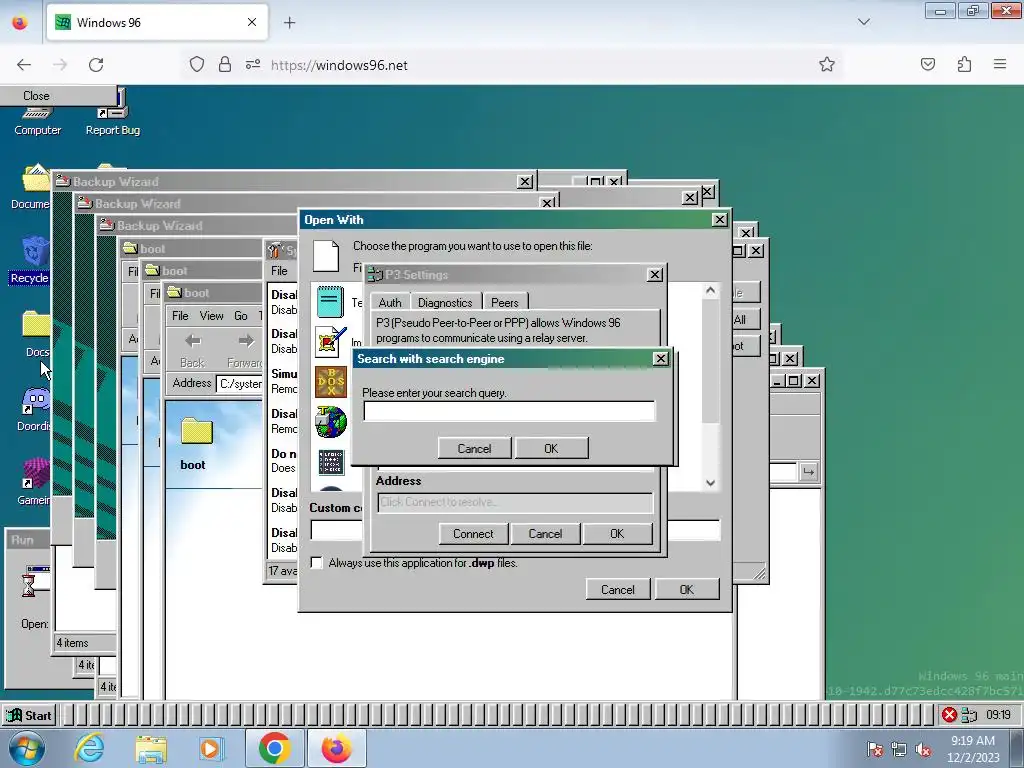Image resolution: width=1024 pixels, height=768 pixels.
Task: Click OK in the Open With dialog
Action: tap(686, 590)
